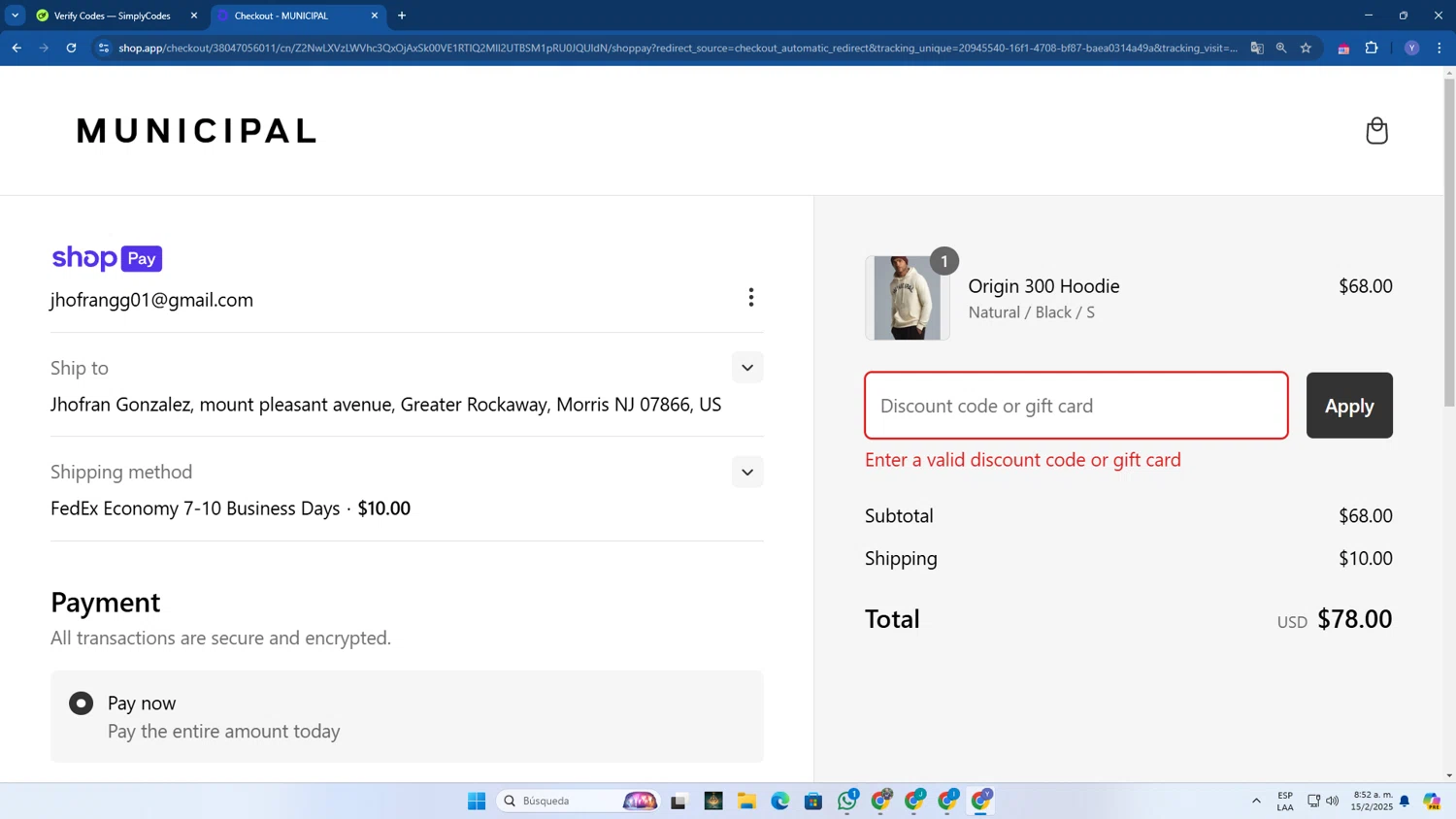Bookmark this page with the star
The image size is (1456, 819).
[1306, 48]
